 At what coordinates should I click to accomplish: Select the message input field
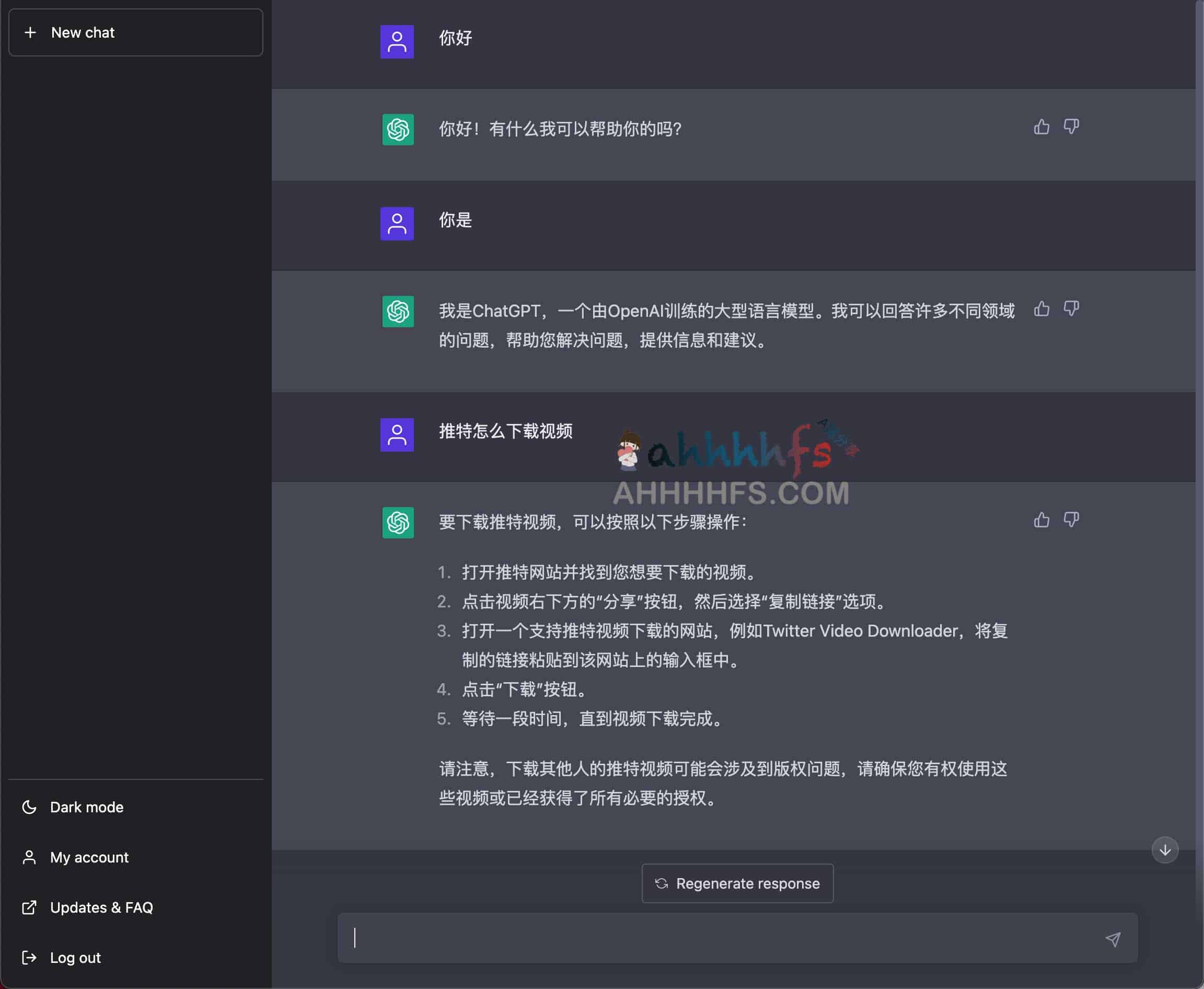click(737, 938)
